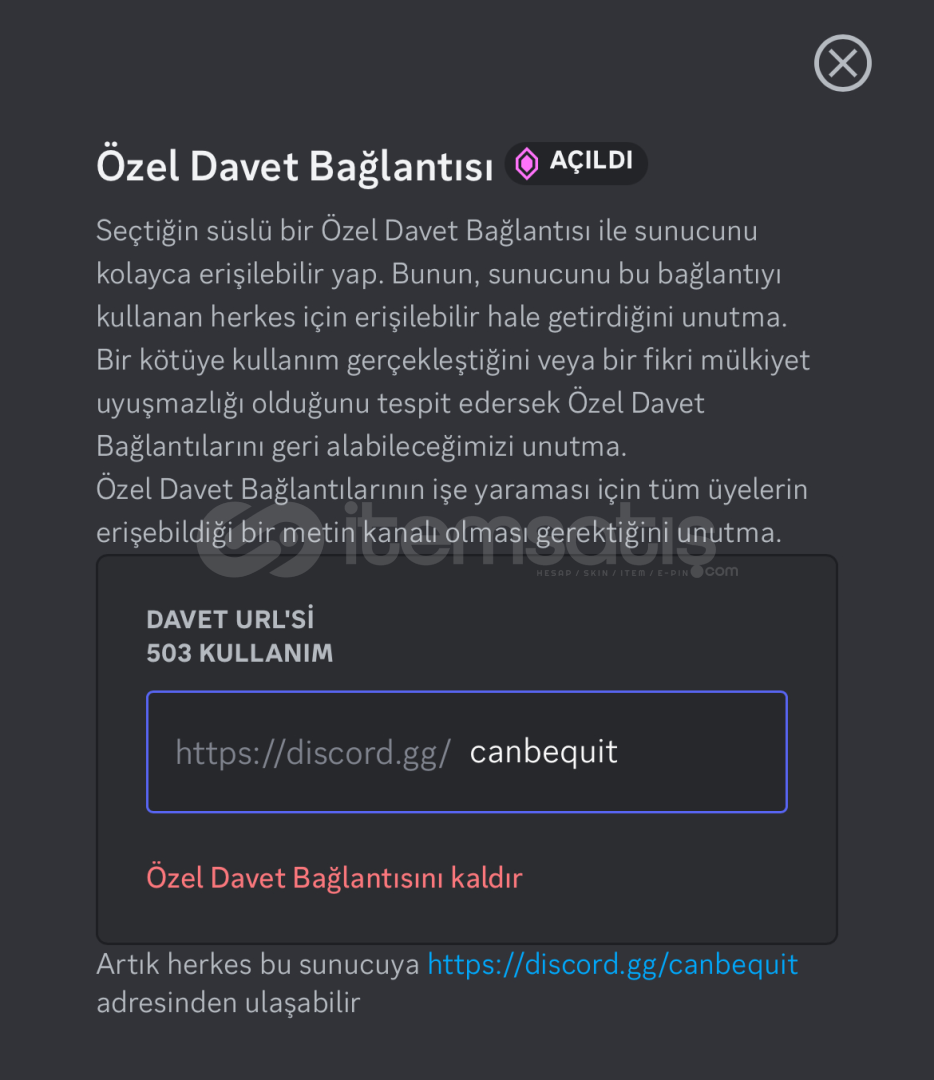The width and height of the screenshot is (934, 1080).
Task: Click the 503 KULLANIM usage count
Action: 239,654
